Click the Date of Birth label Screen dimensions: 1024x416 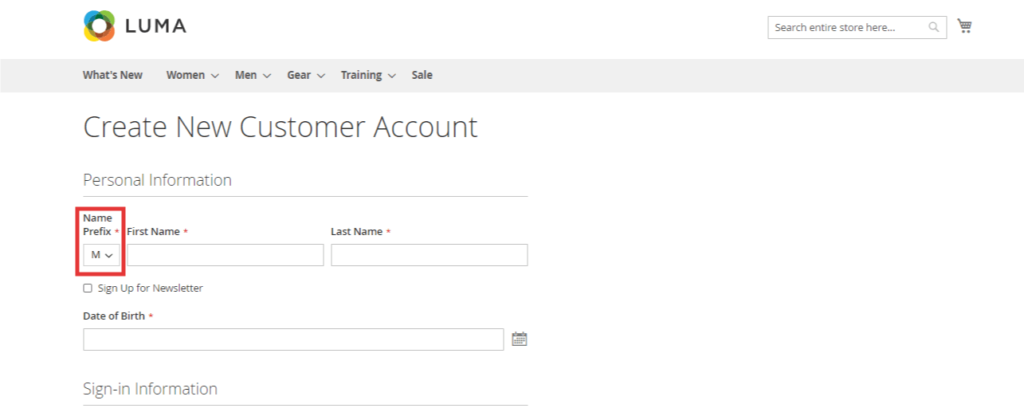click(x=114, y=316)
